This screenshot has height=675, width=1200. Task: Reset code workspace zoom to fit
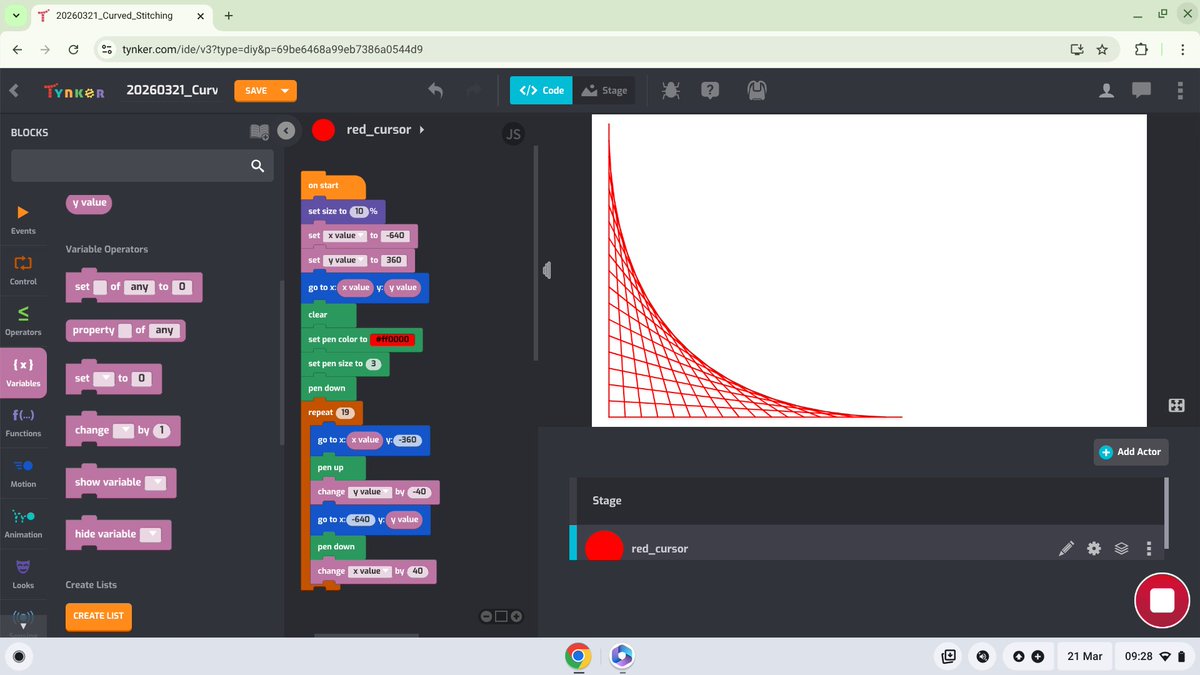coord(501,616)
